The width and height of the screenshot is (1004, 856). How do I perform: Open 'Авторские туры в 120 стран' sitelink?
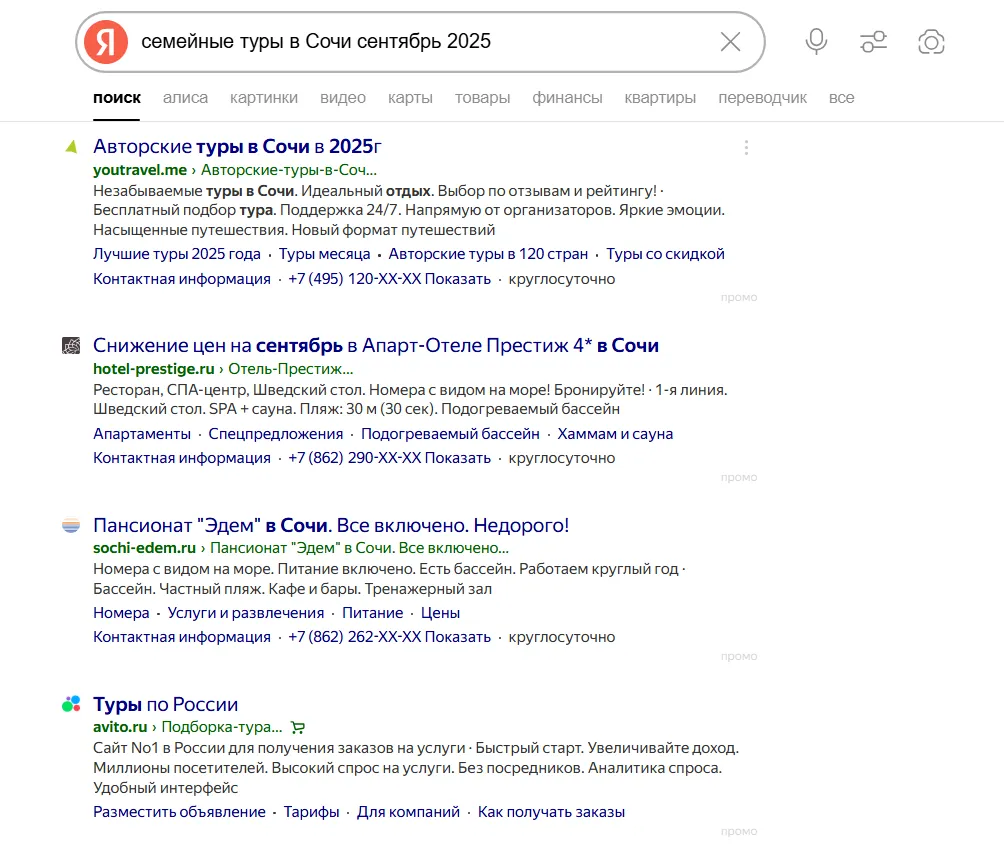[x=488, y=254]
